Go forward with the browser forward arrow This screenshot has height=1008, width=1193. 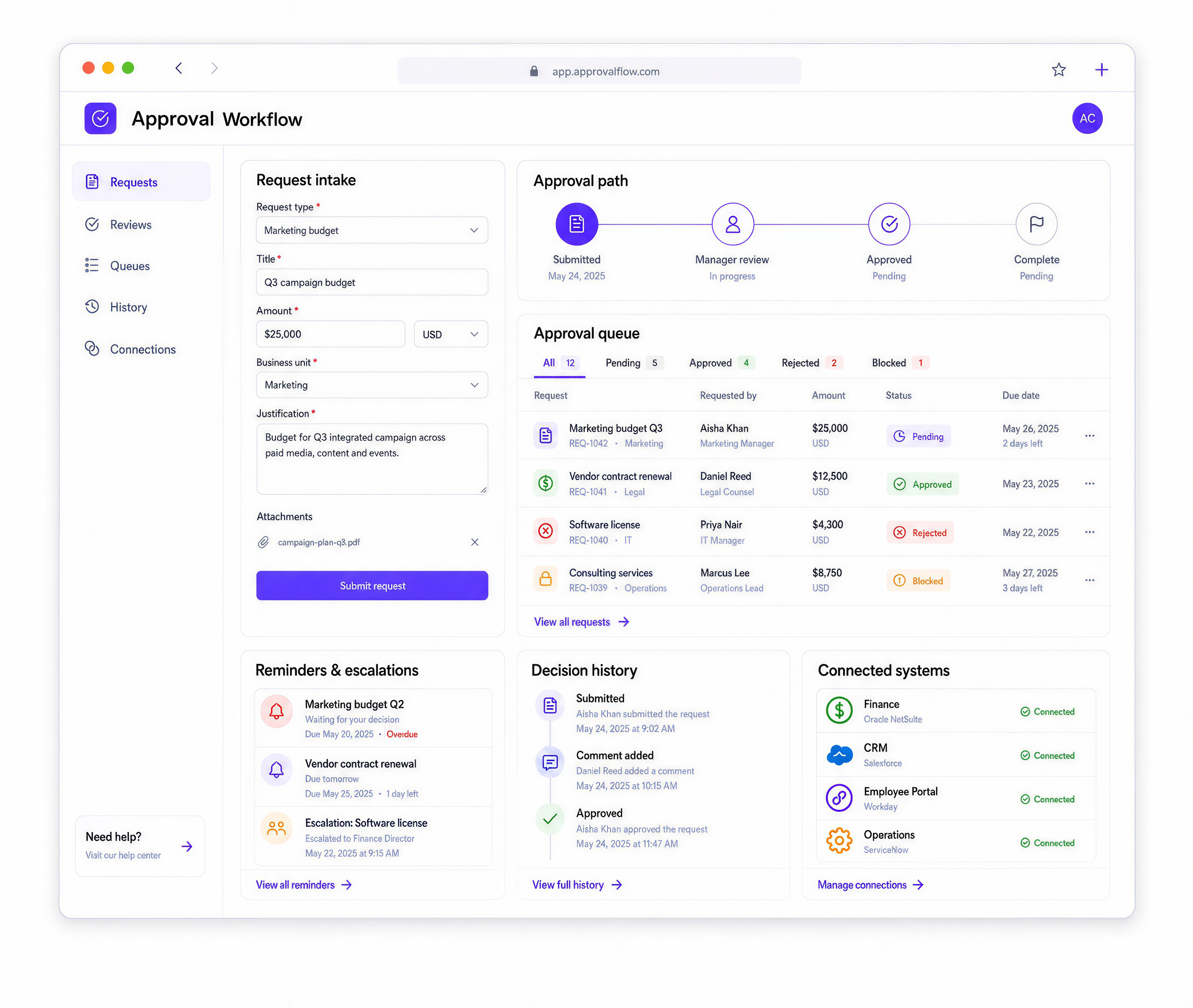click(x=214, y=69)
